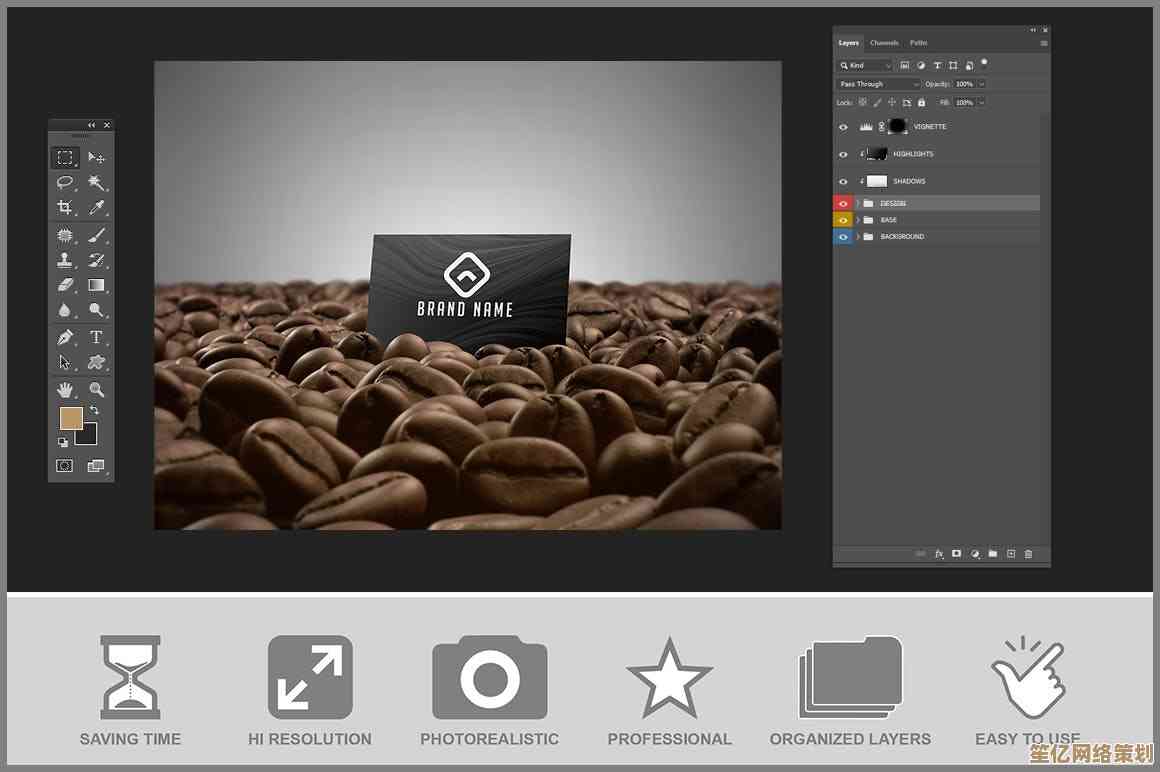Click the tan foreground color swatch

(x=71, y=418)
